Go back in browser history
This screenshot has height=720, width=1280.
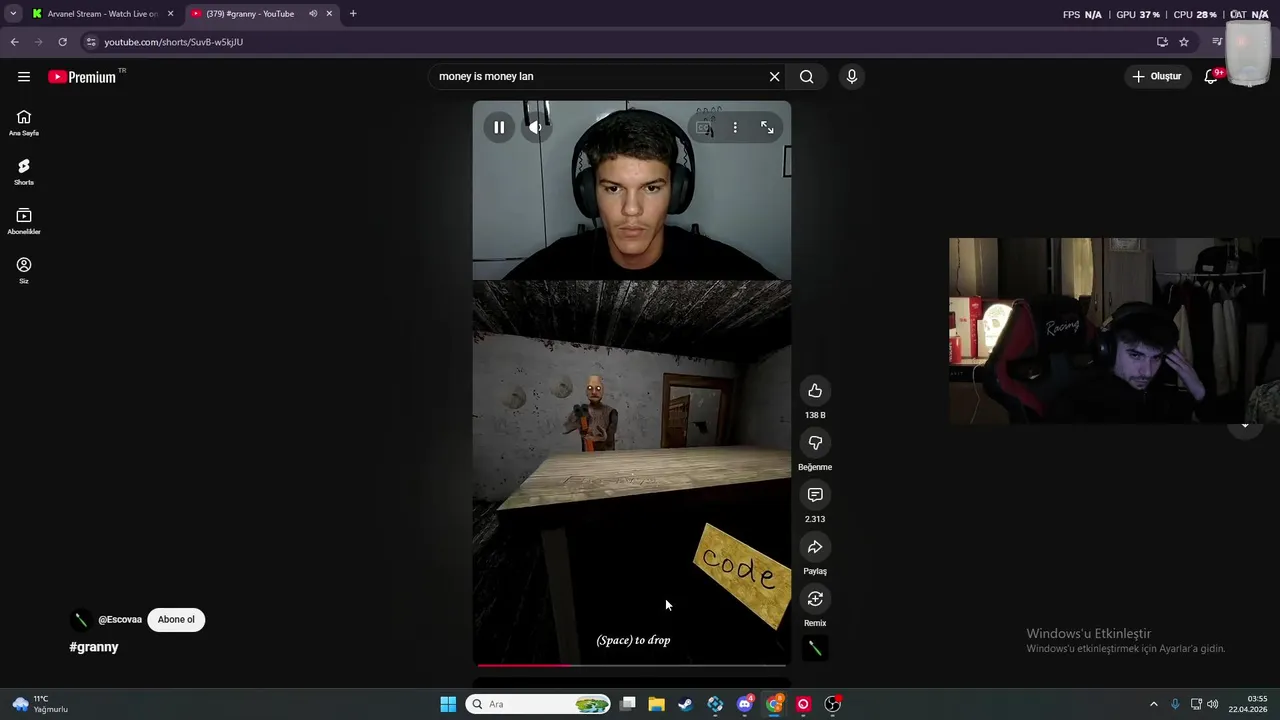coord(14,42)
